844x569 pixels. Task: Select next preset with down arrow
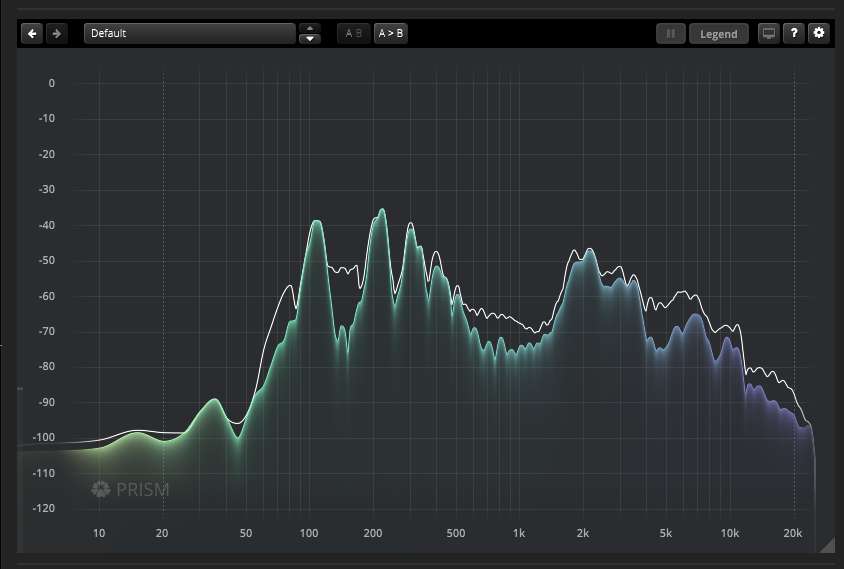click(x=310, y=39)
